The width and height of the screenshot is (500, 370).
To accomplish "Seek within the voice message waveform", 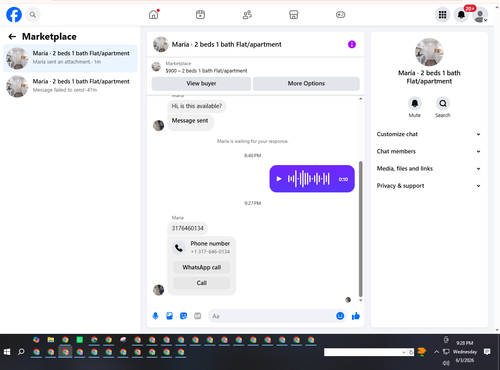I will point(309,179).
